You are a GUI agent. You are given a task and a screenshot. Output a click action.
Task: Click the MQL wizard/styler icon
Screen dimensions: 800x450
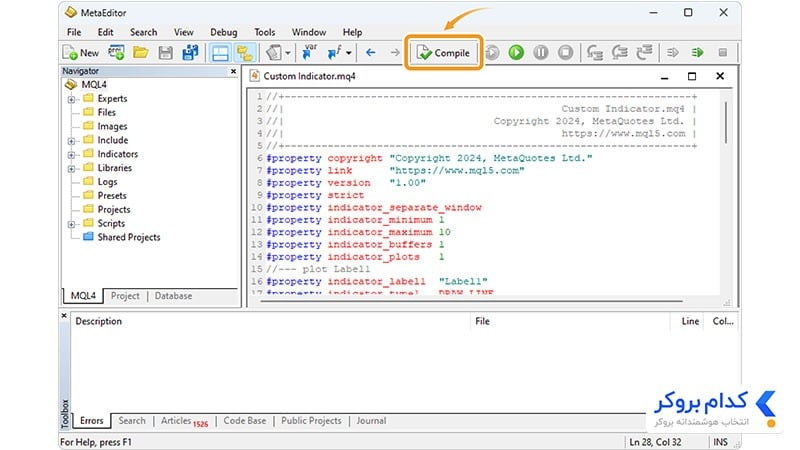point(274,52)
